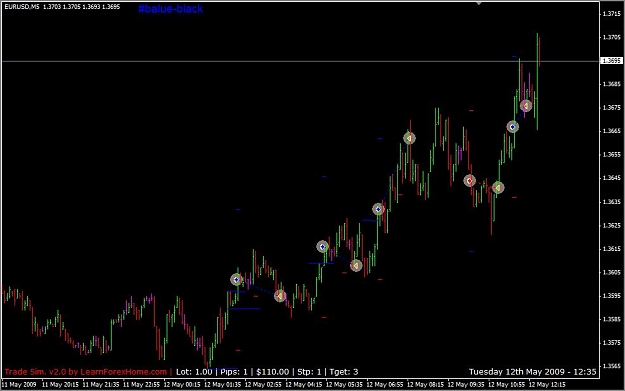
Task: Click the 12 May 01:35 time axis label
Action: click(222, 385)
